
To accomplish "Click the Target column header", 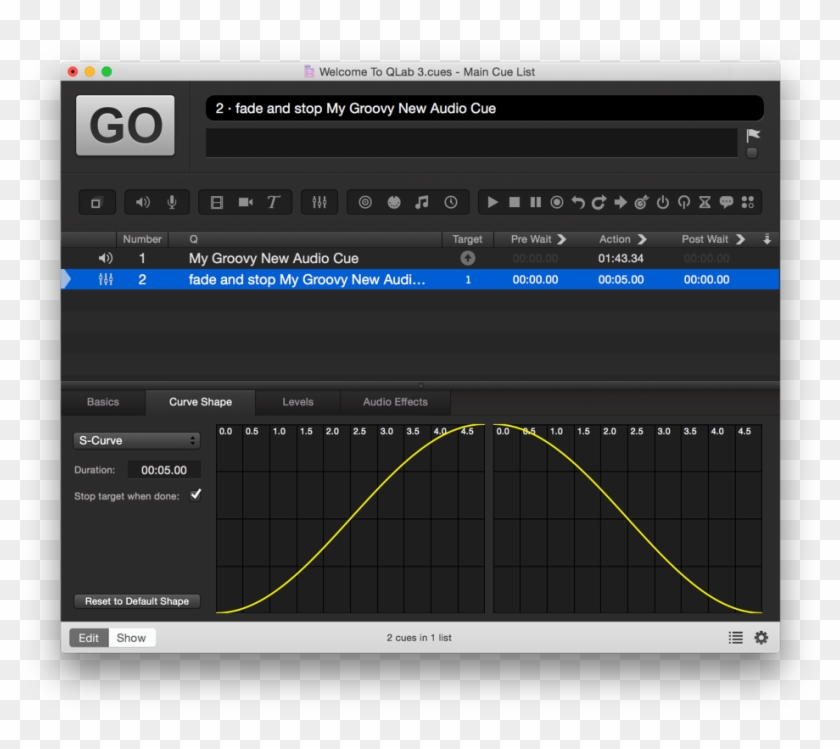I will coord(467,239).
